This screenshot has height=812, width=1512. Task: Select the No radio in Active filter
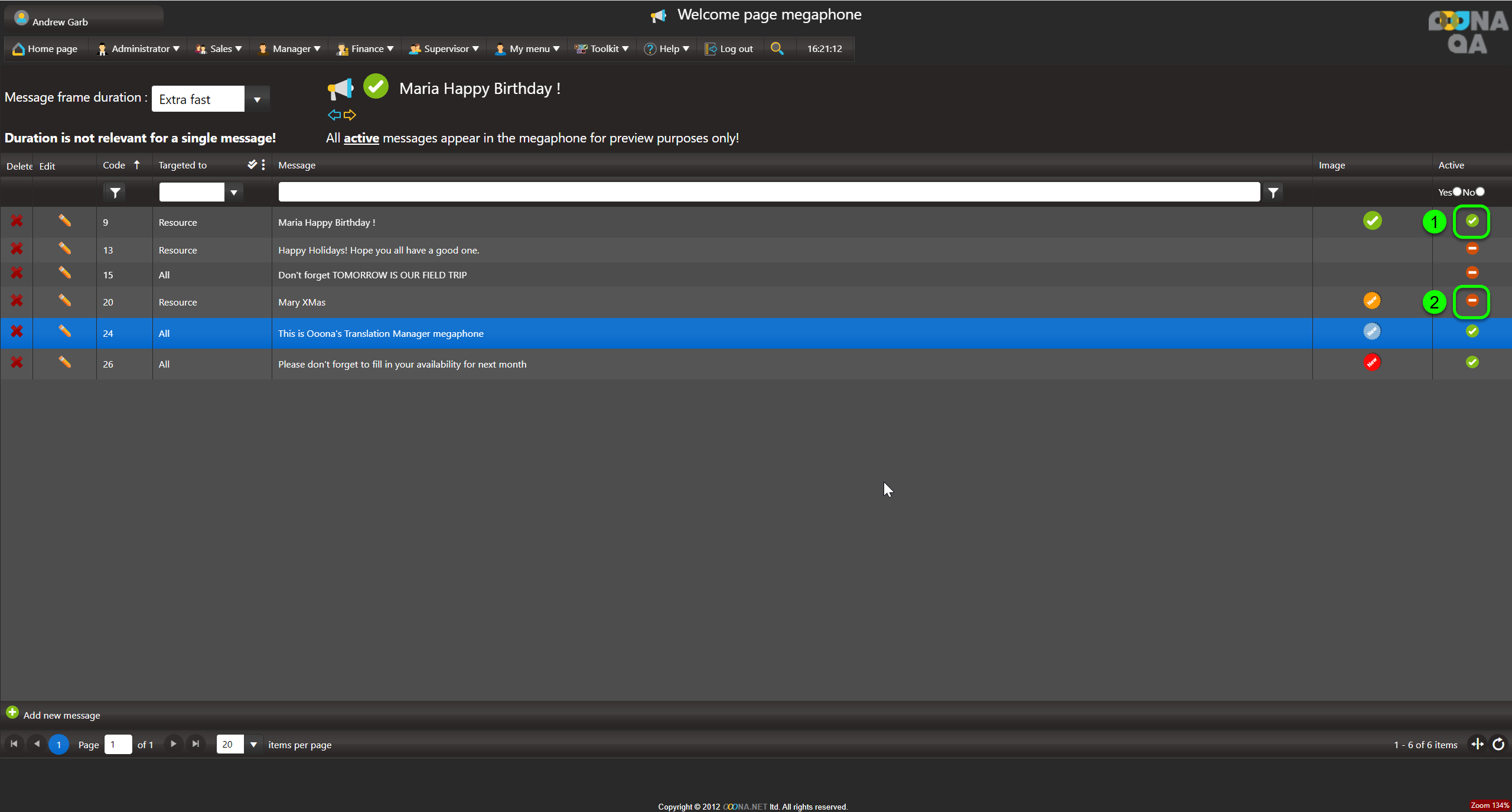[1480, 191]
